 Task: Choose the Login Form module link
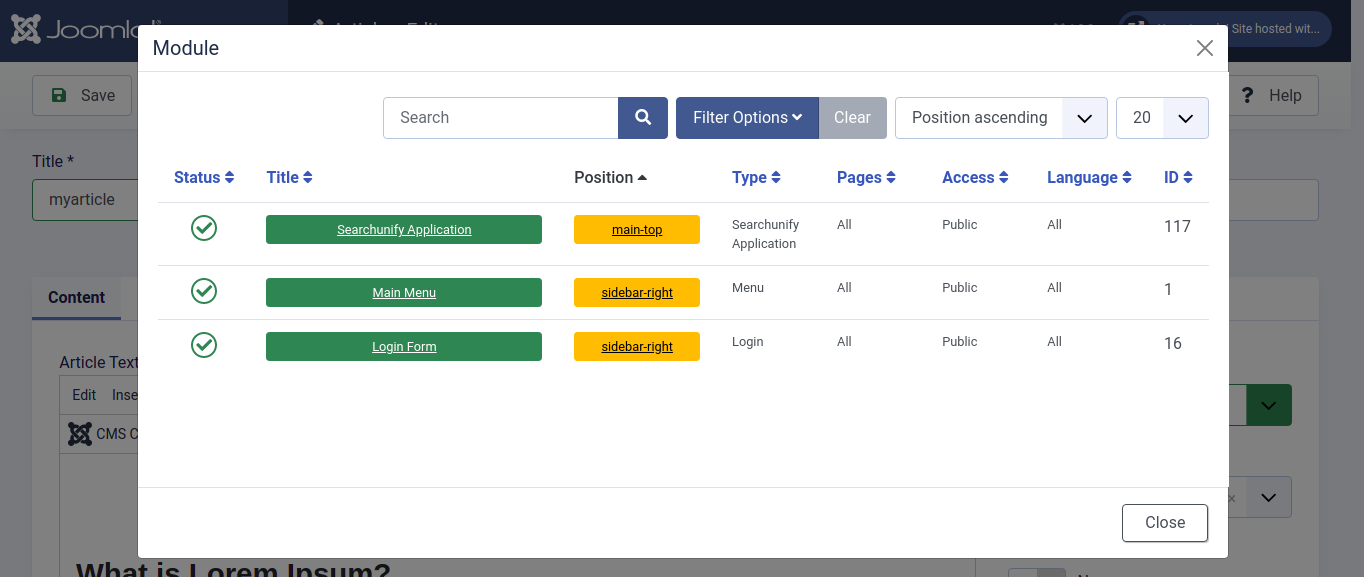point(404,347)
